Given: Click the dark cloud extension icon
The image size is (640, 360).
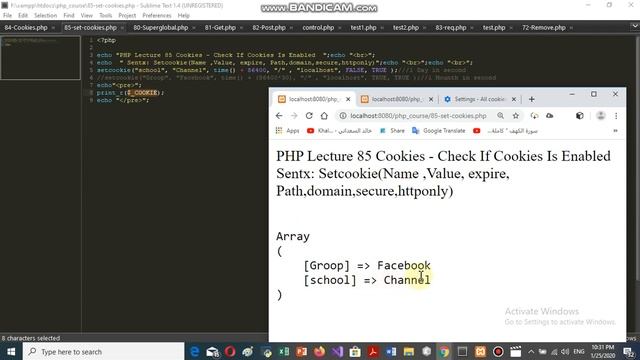Looking at the screenshot, I should 550,116.
